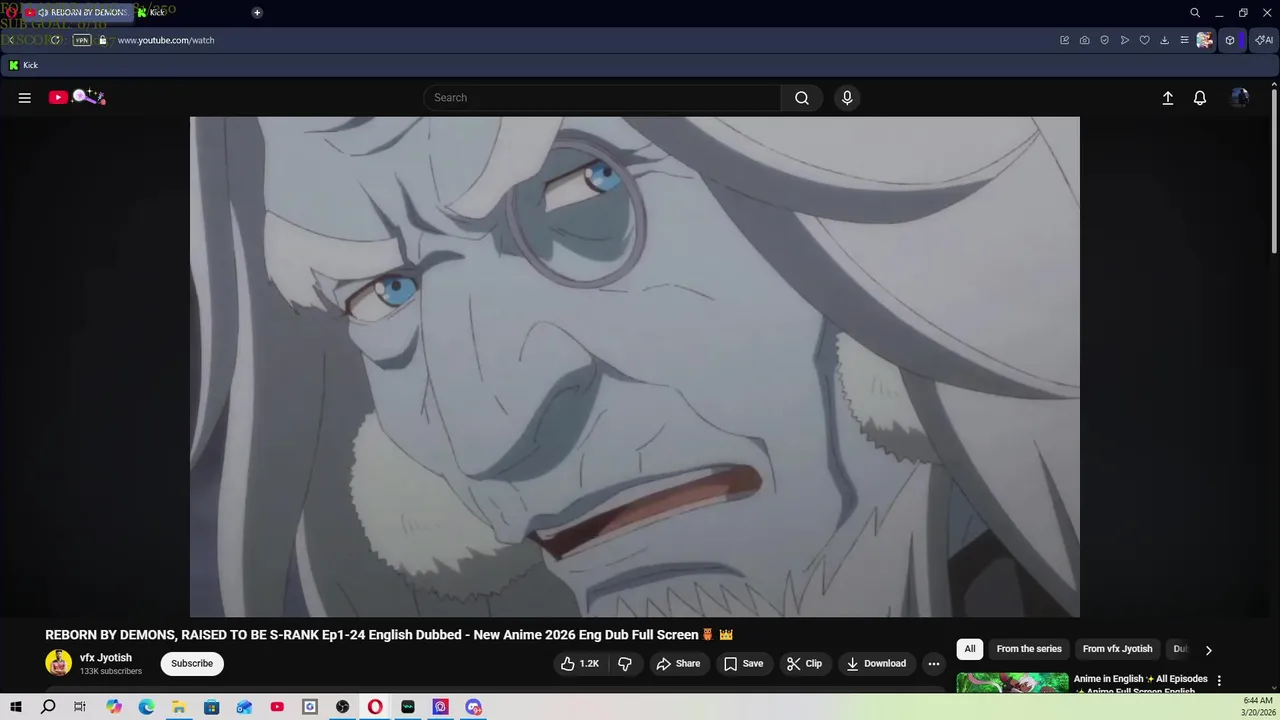Viewport: 1280px width, 720px height.
Task: Open Opera AI assistant button
Action: pyautogui.click(x=1264, y=40)
